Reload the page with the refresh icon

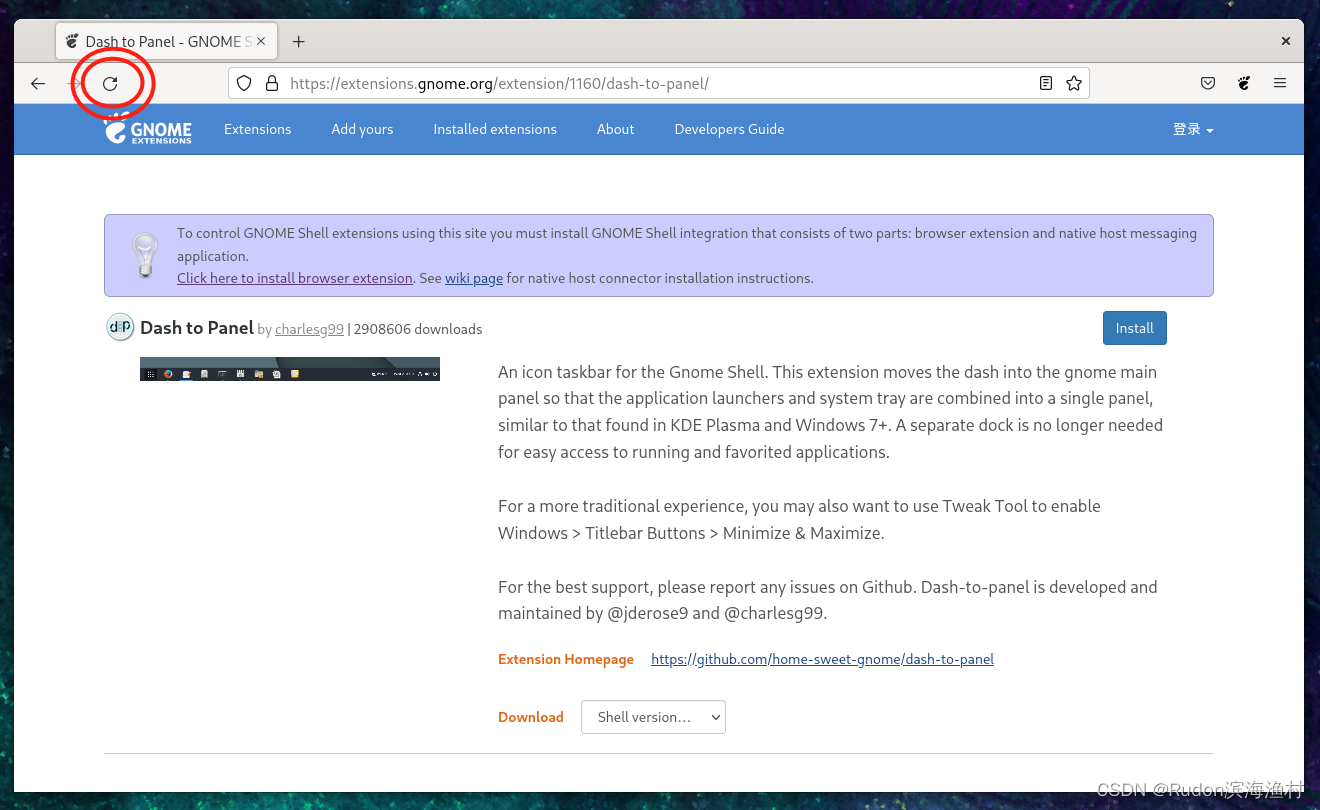[110, 84]
